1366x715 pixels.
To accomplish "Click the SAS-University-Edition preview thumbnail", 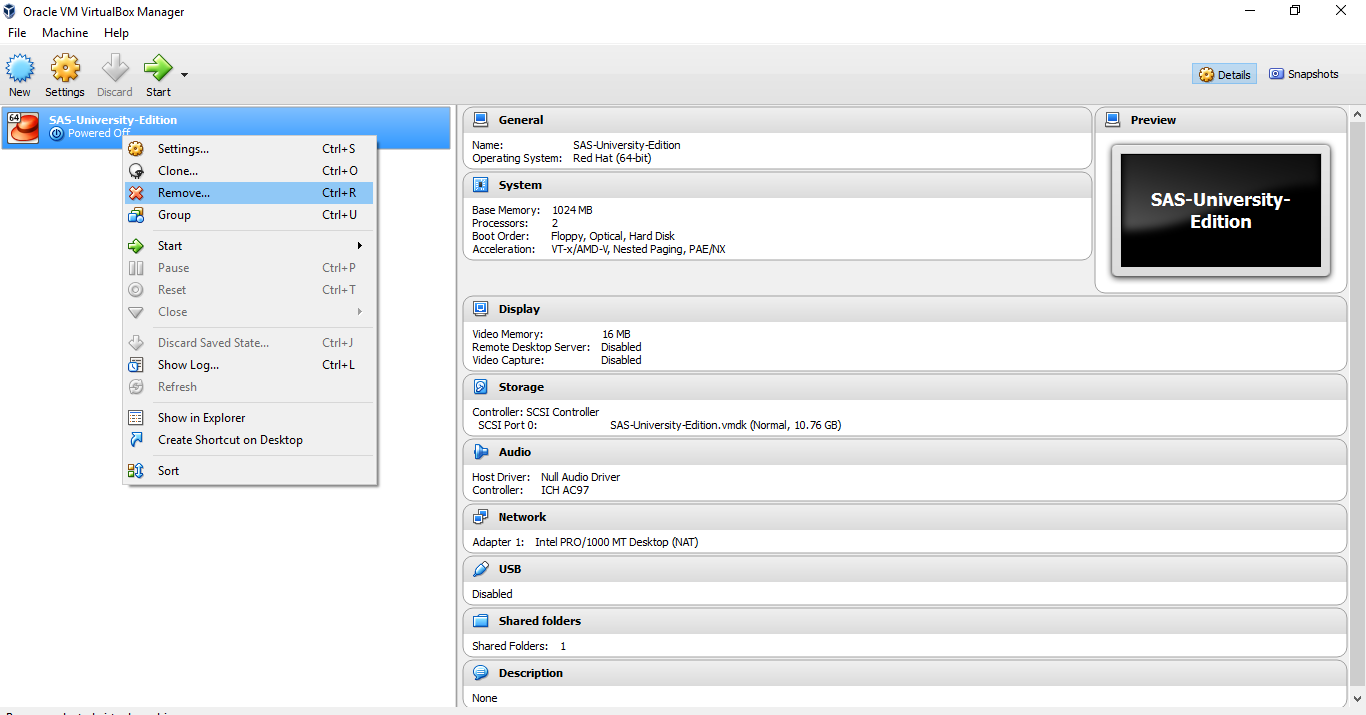I will pos(1221,210).
